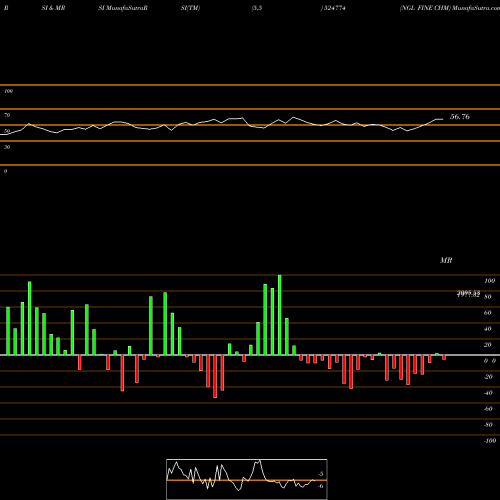Click the 56.76 RSI value label
Image resolution: width=500 pixels, height=500 pixels.
[460, 117]
